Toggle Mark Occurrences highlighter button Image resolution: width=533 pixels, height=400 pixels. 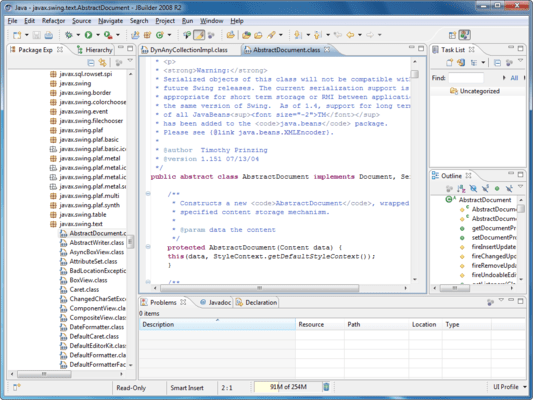[x=199, y=35]
